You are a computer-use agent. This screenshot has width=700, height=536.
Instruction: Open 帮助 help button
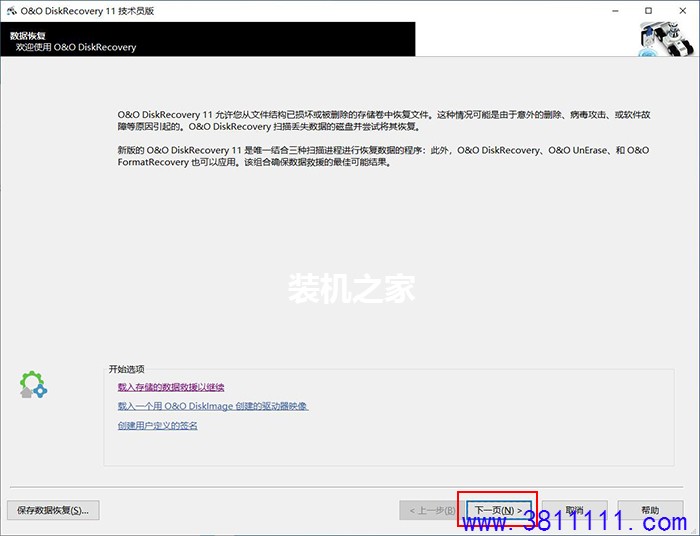click(650, 510)
